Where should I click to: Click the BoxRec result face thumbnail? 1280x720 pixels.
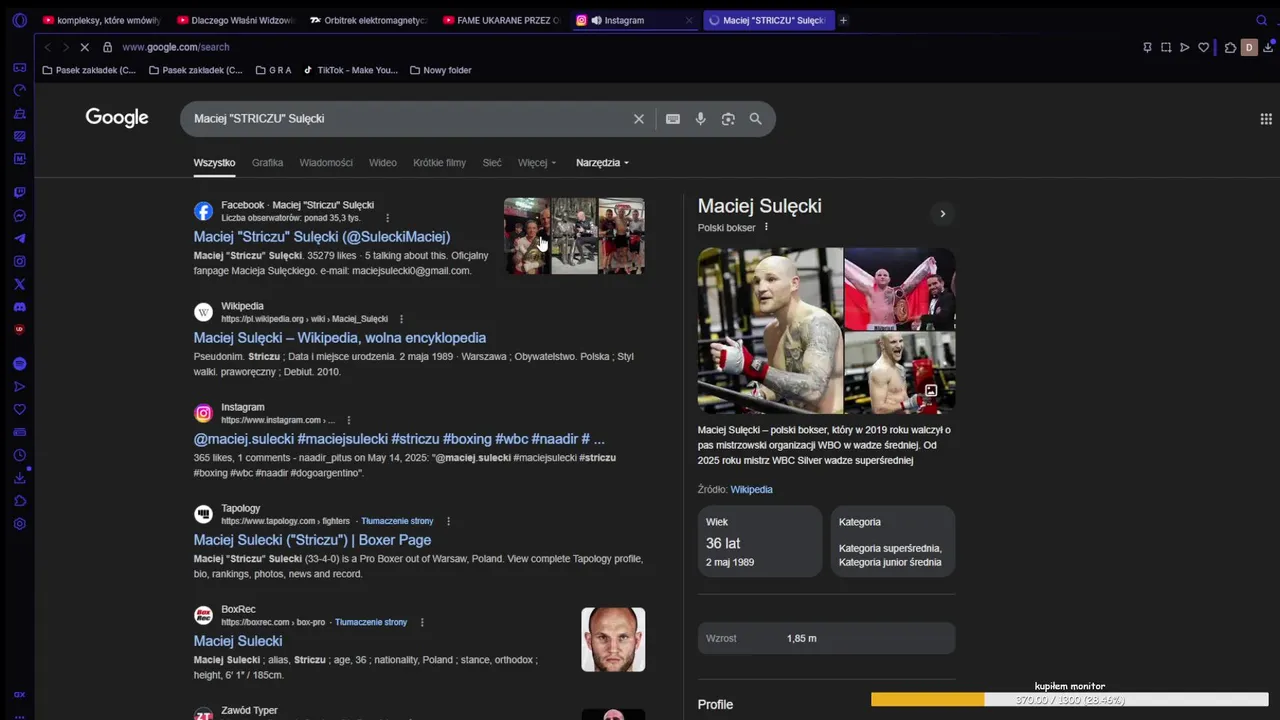[x=613, y=640]
